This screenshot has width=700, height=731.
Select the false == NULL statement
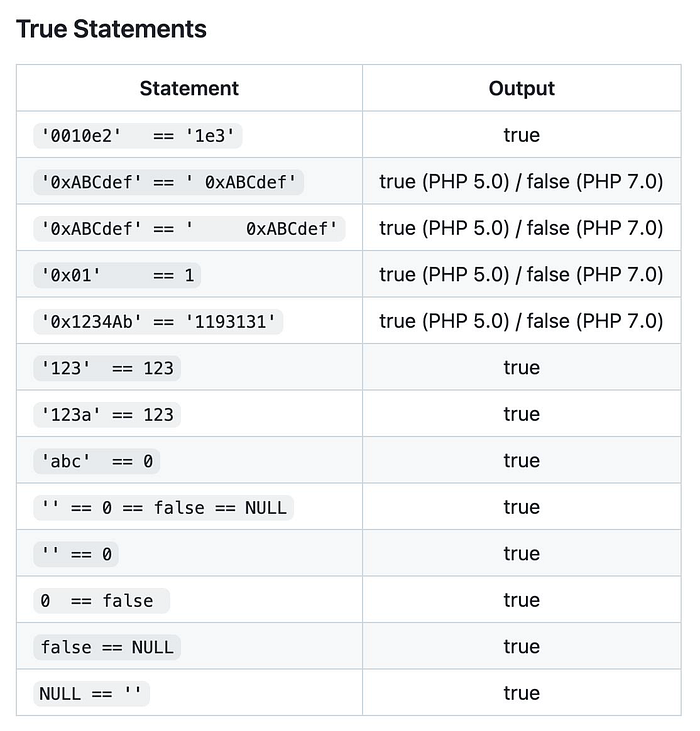[x=107, y=647]
